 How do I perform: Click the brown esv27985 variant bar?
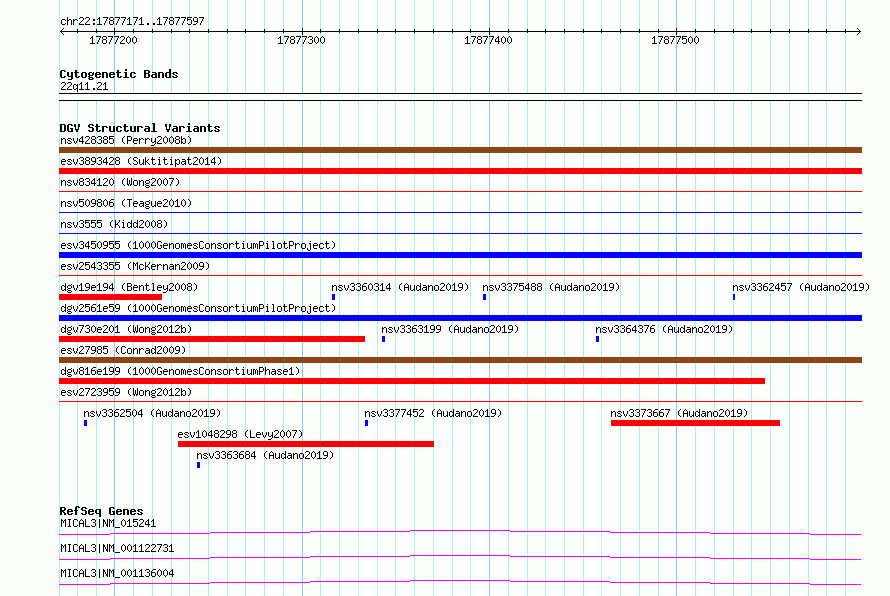pos(460,360)
